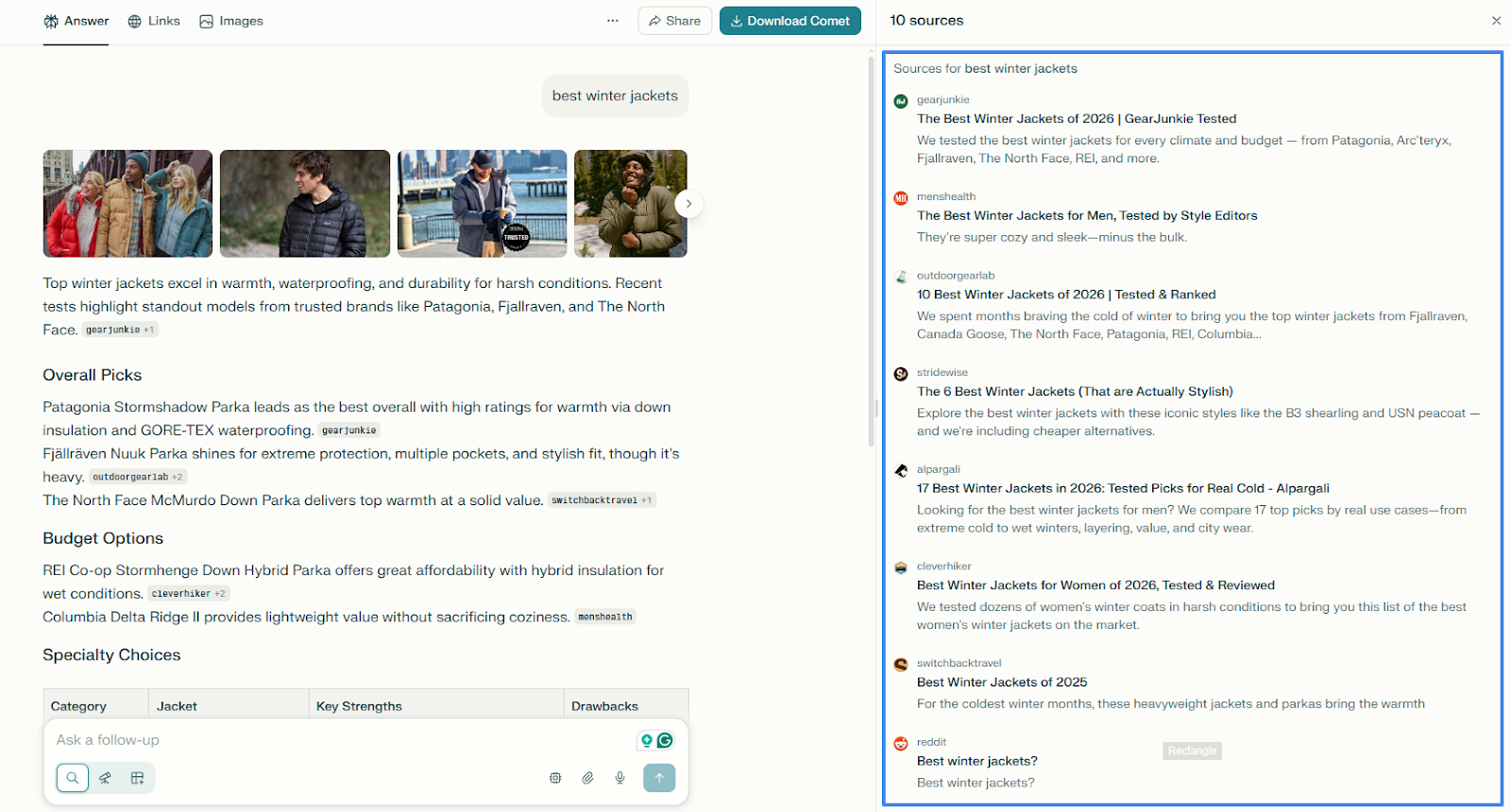Viewport: 1511px width, 812px height.
Task: Switch to the Answer tab
Action: 76,21
